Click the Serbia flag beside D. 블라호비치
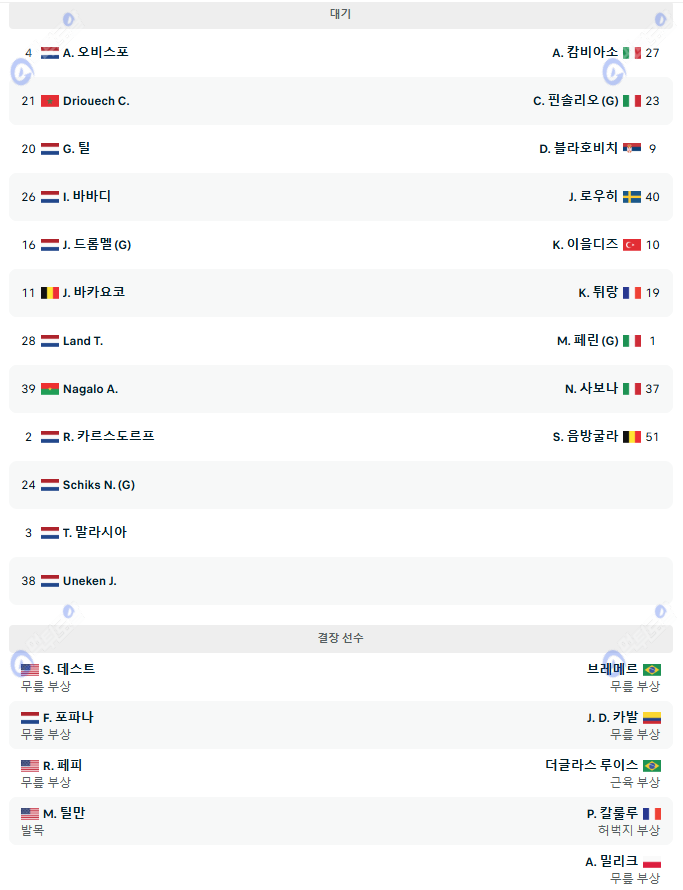 tap(632, 149)
